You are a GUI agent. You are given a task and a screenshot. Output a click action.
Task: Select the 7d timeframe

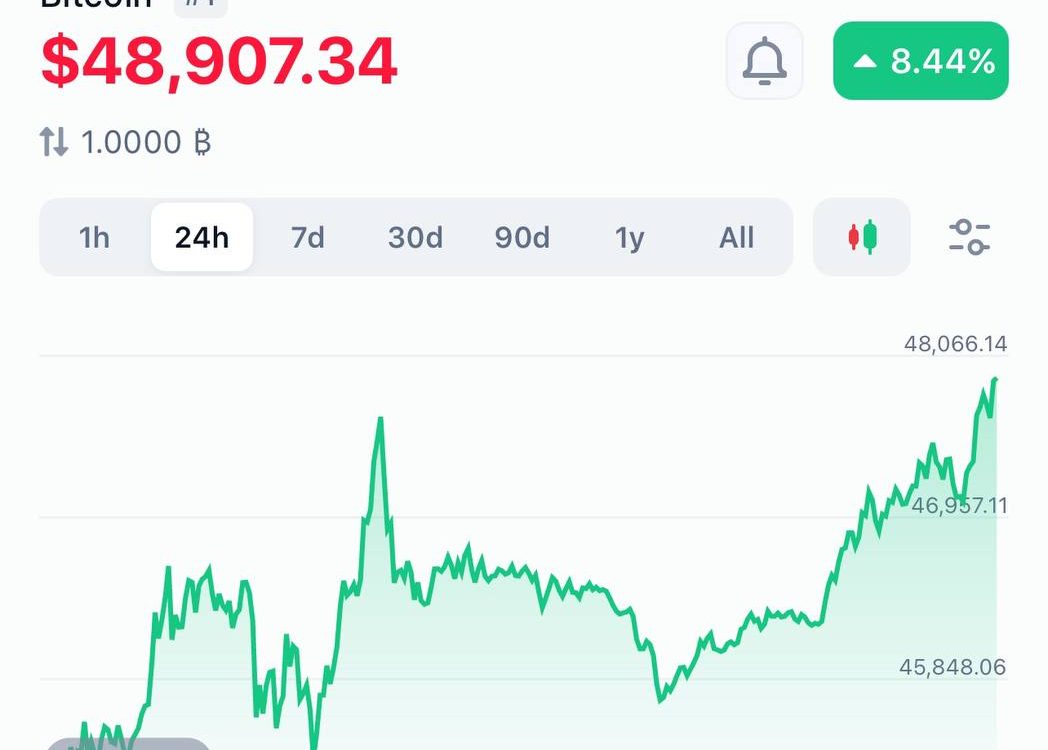(x=308, y=237)
